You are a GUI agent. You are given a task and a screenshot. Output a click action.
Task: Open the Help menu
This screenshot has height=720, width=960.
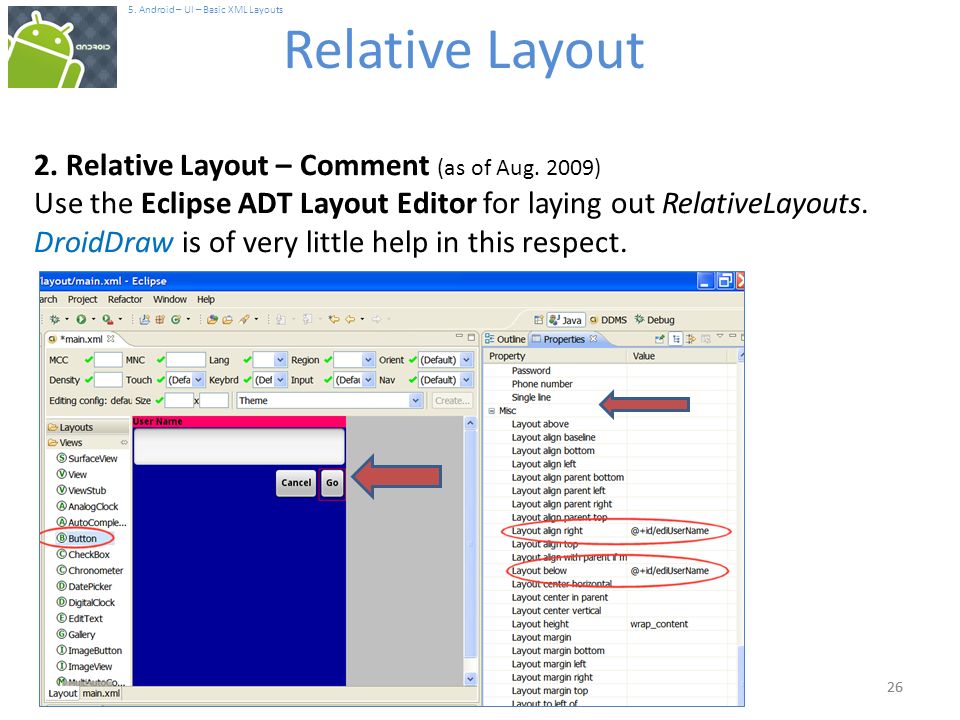(206, 299)
